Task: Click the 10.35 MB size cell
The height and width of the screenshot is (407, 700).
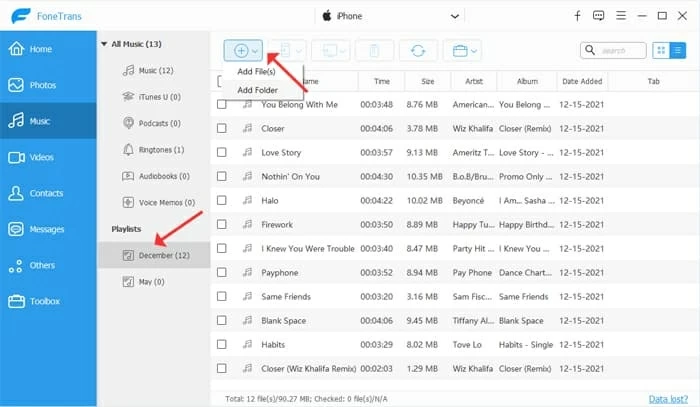Action: [x=425, y=177]
